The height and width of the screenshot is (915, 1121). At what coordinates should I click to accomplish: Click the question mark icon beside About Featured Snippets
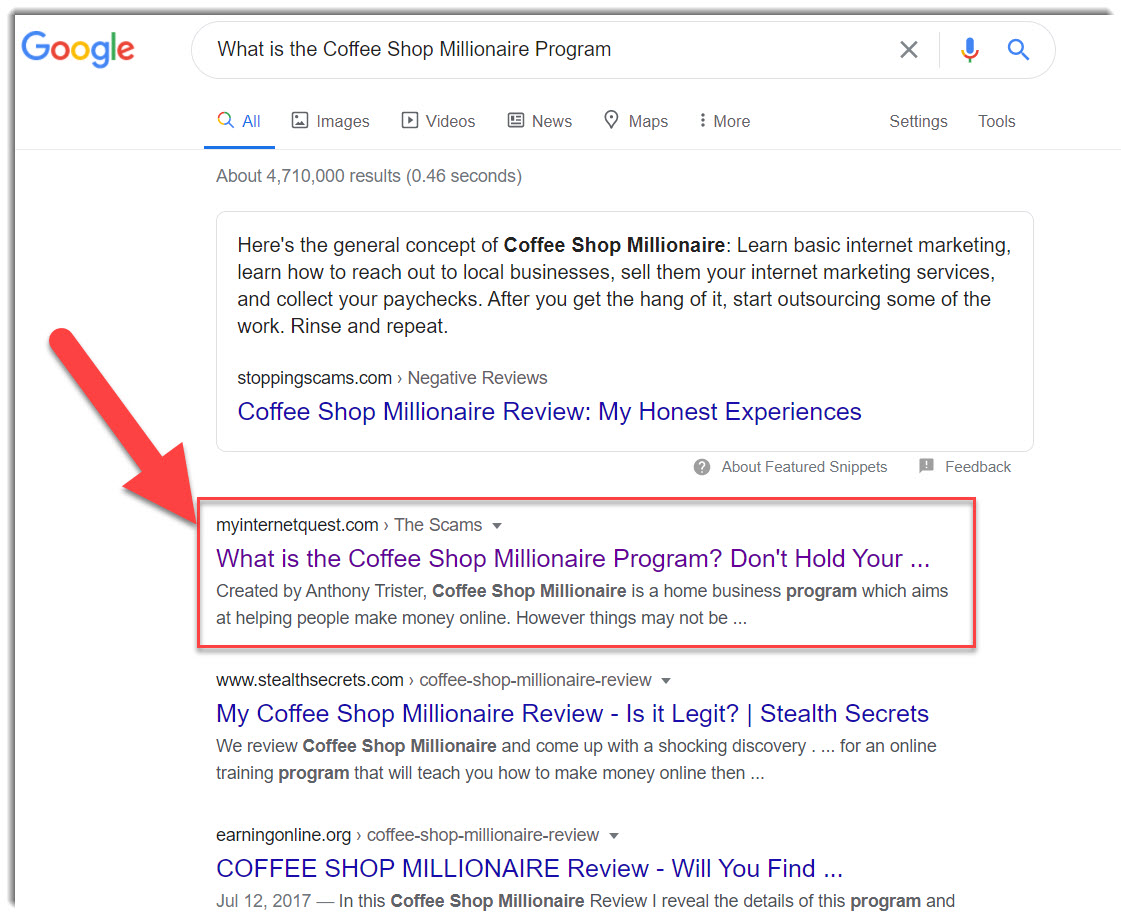[x=702, y=467]
